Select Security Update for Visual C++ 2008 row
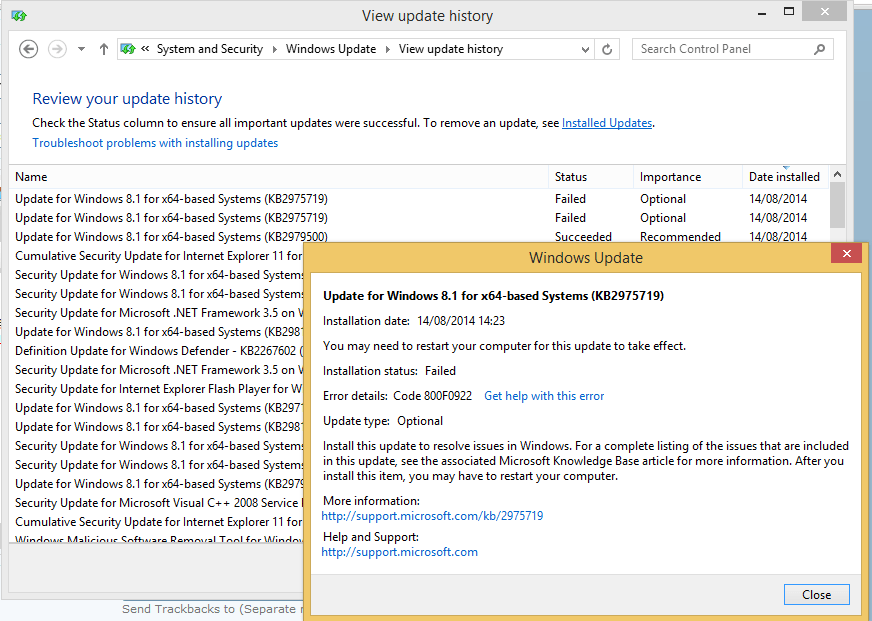 158,503
